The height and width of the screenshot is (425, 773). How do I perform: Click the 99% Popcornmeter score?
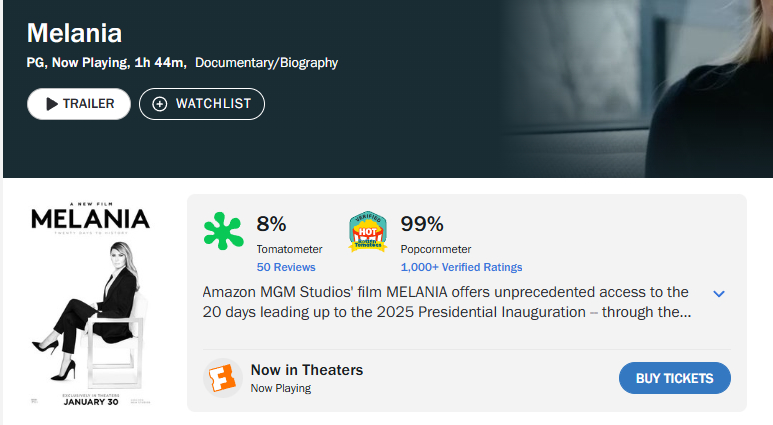point(422,224)
